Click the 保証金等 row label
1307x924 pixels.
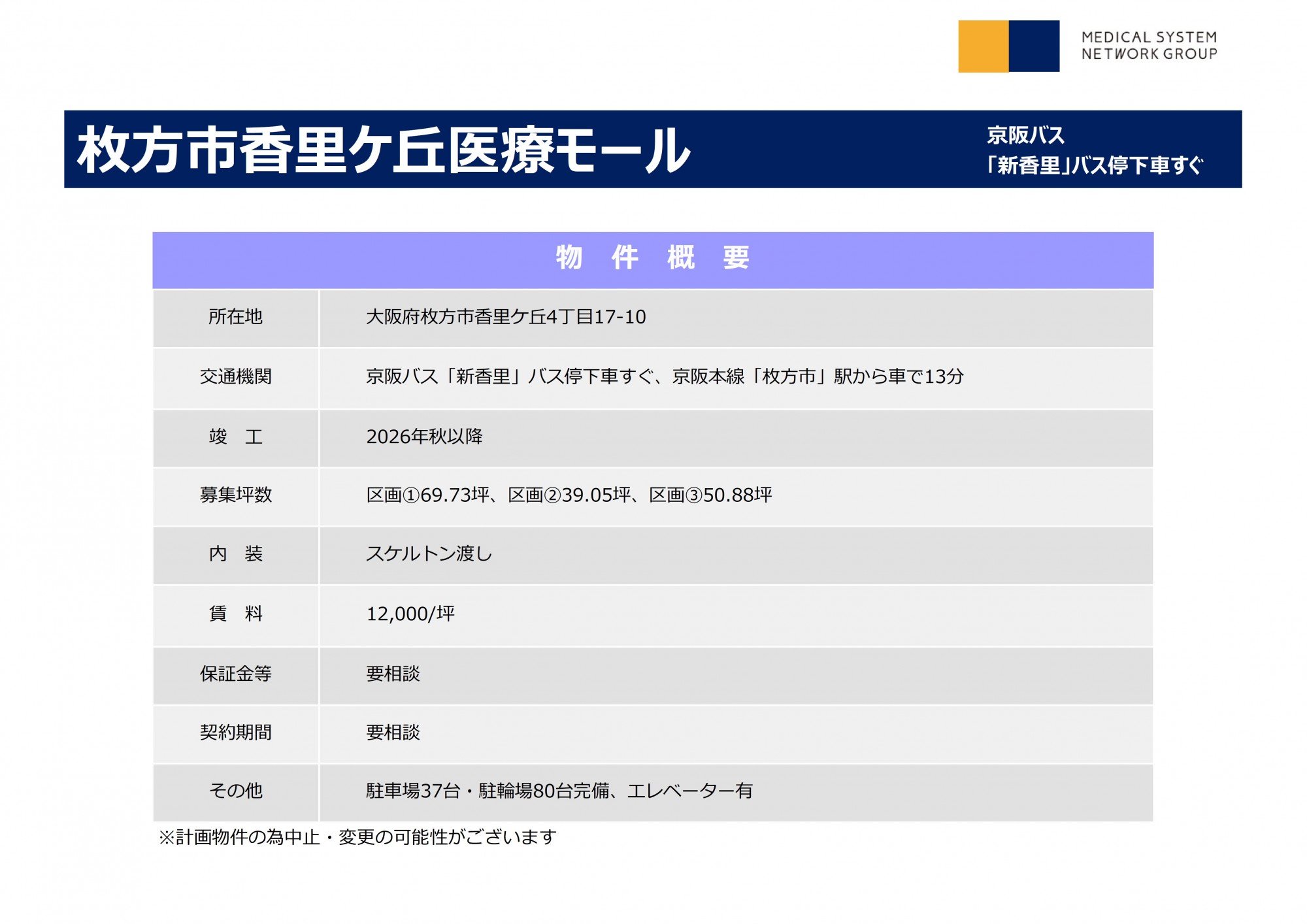(x=235, y=673)
